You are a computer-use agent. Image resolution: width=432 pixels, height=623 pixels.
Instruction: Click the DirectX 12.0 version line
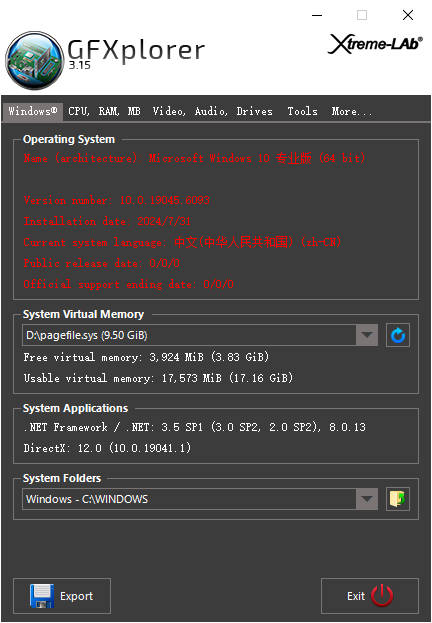point(107,448)
